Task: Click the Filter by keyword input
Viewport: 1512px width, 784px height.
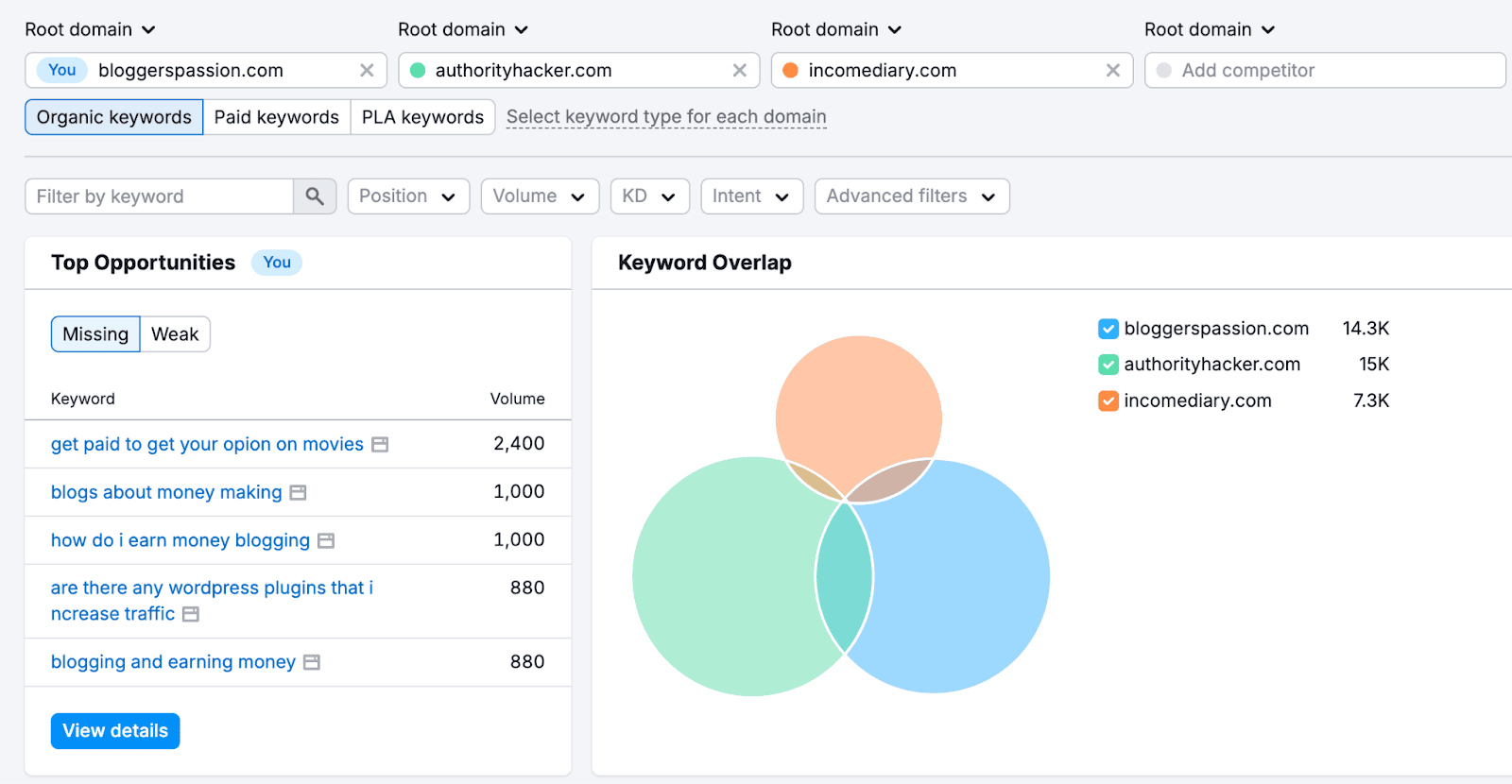Action: (x=159, y=196)
